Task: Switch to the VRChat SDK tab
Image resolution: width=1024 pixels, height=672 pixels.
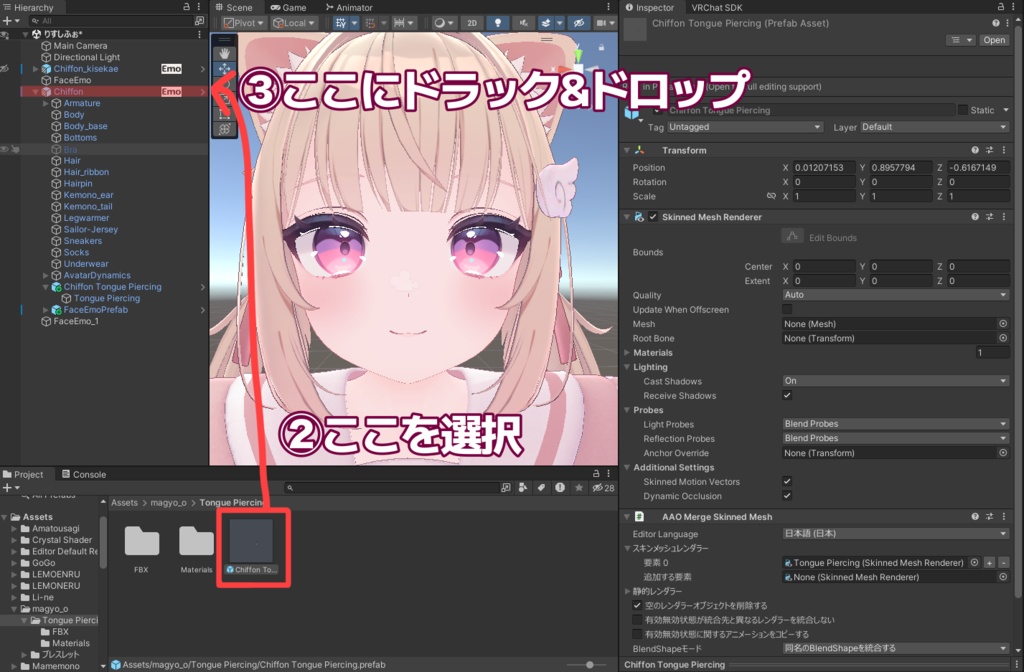Action: (716, 7)
